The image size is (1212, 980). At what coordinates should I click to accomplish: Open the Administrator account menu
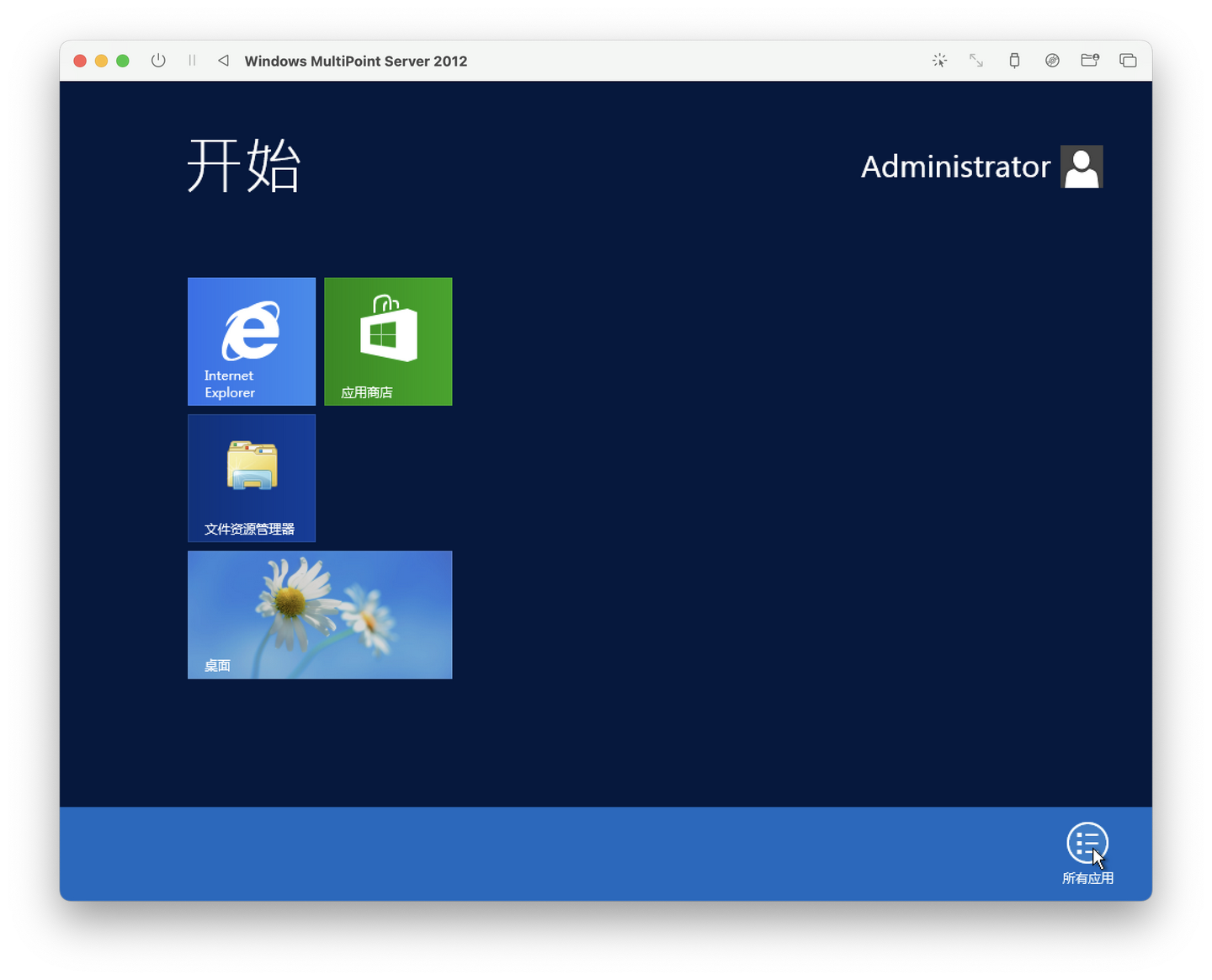(x=981, y=167)
